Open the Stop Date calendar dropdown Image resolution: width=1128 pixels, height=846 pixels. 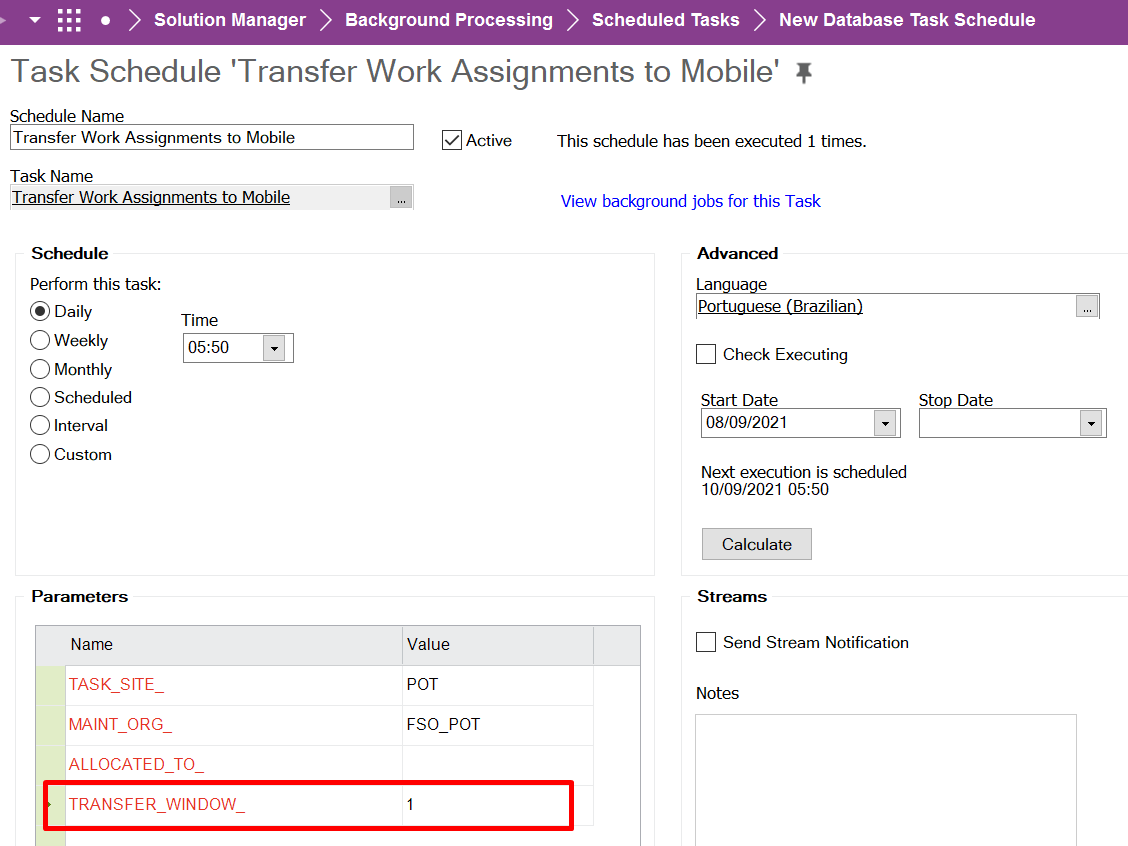coord(1091,423)
